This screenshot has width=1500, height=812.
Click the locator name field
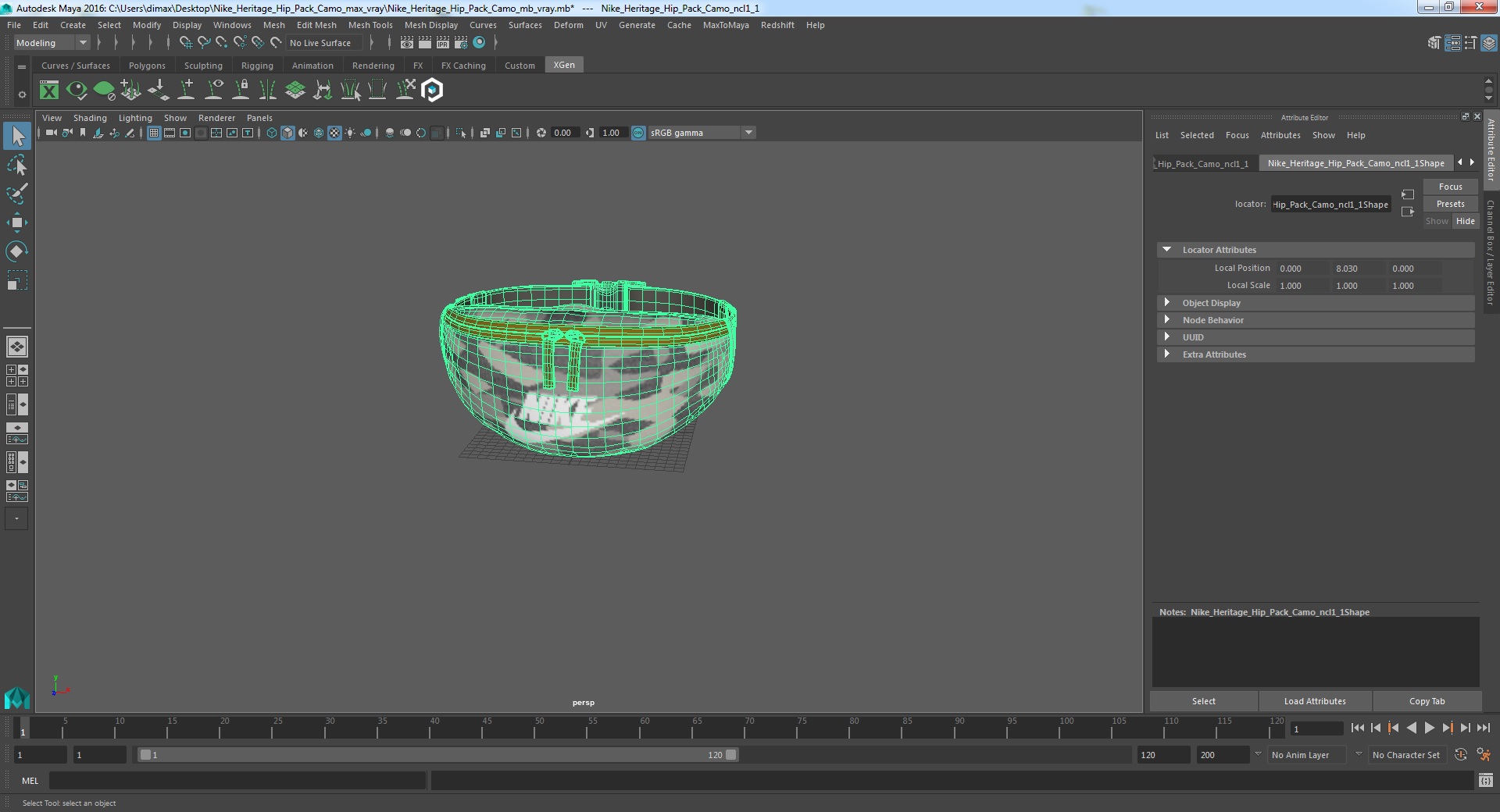coord(1330,205)
